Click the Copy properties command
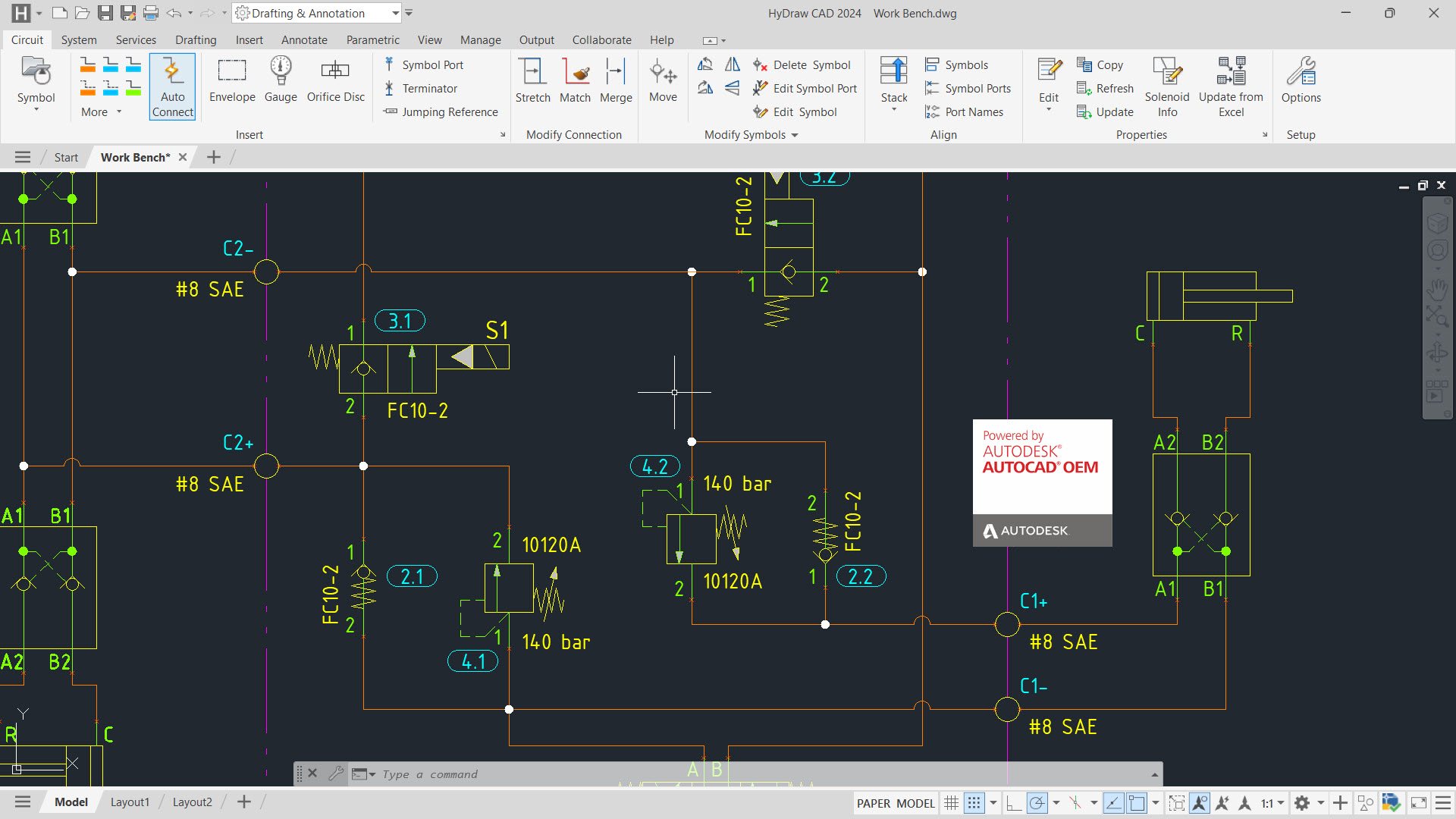Viewport: 1456px width, 819px height. point(1100,65)
